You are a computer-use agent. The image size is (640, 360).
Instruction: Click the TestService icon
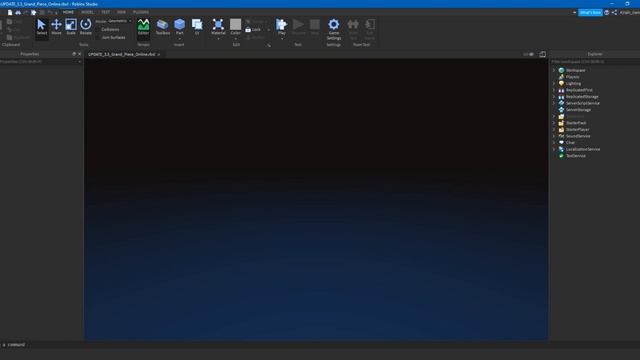(x=561, y=156)
